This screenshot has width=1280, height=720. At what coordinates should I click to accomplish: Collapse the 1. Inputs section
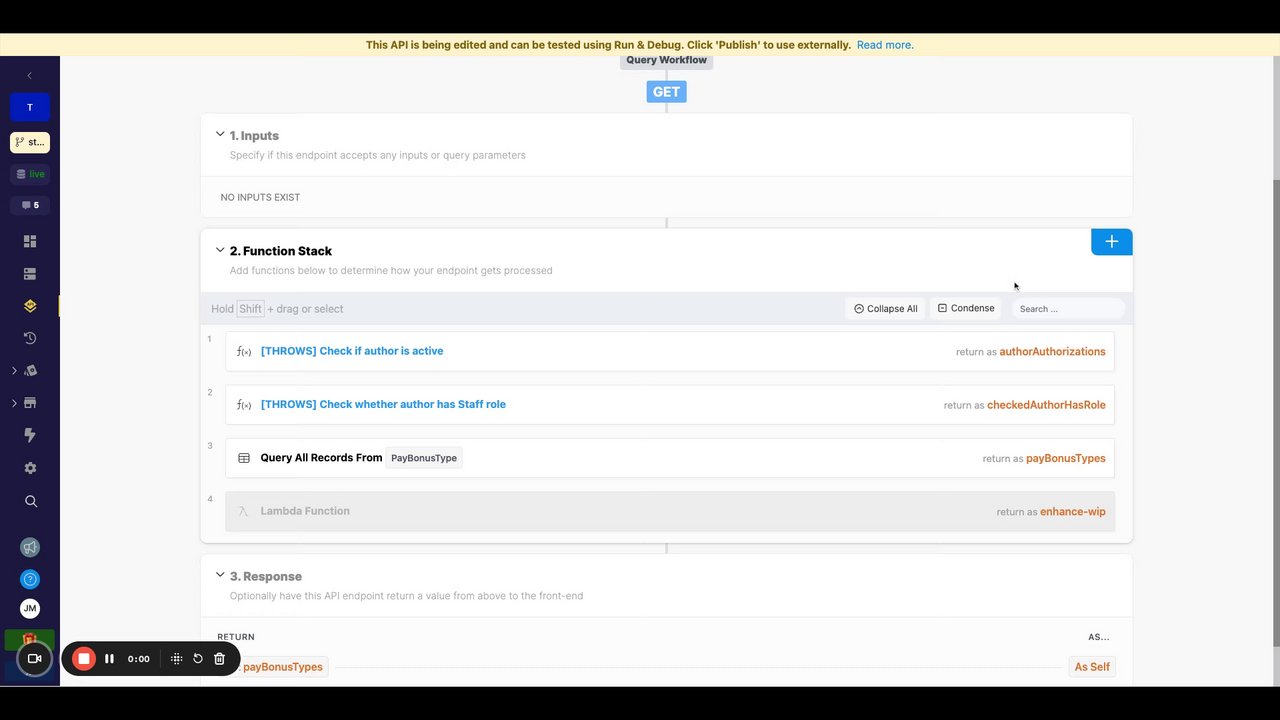[x=220, y=135]
